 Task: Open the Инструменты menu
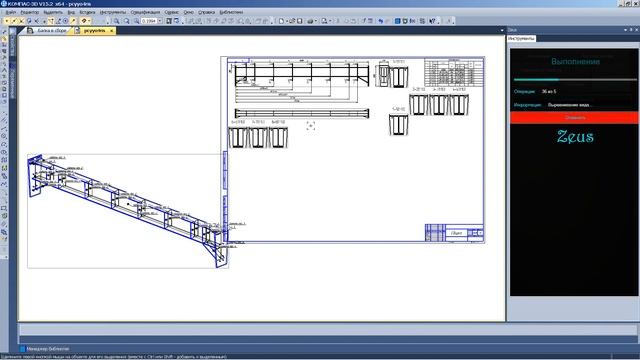(x=113, y=12)
